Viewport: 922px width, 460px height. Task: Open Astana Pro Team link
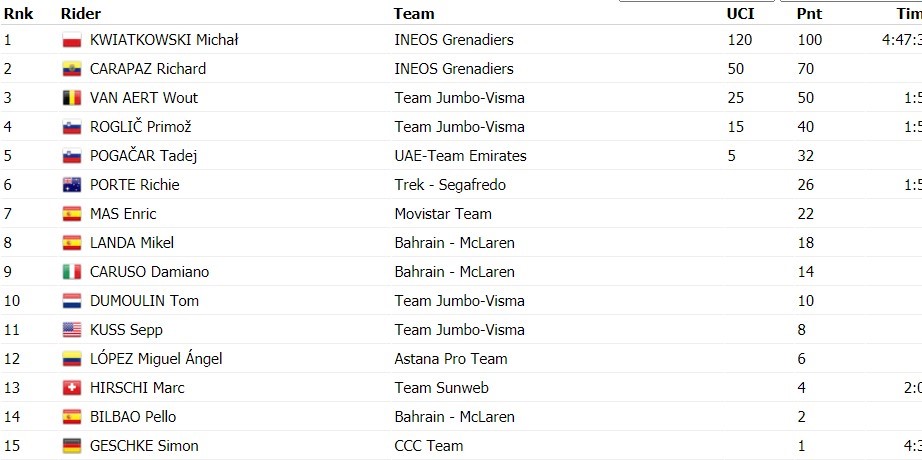pos(450,359)
